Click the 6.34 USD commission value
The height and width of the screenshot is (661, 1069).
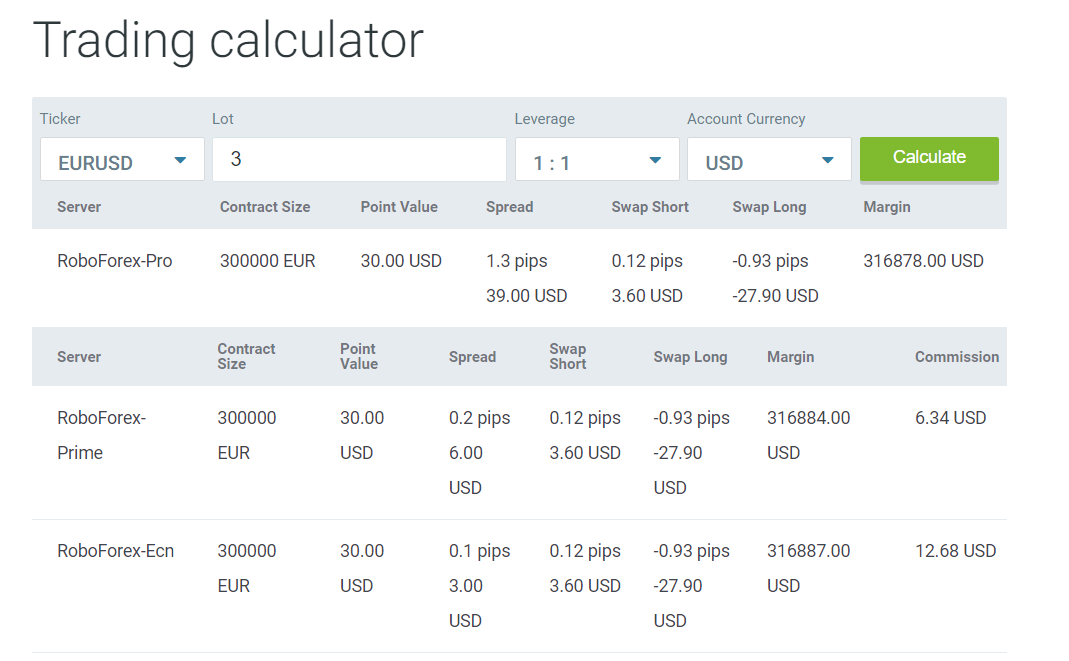[x=950, y=418]
